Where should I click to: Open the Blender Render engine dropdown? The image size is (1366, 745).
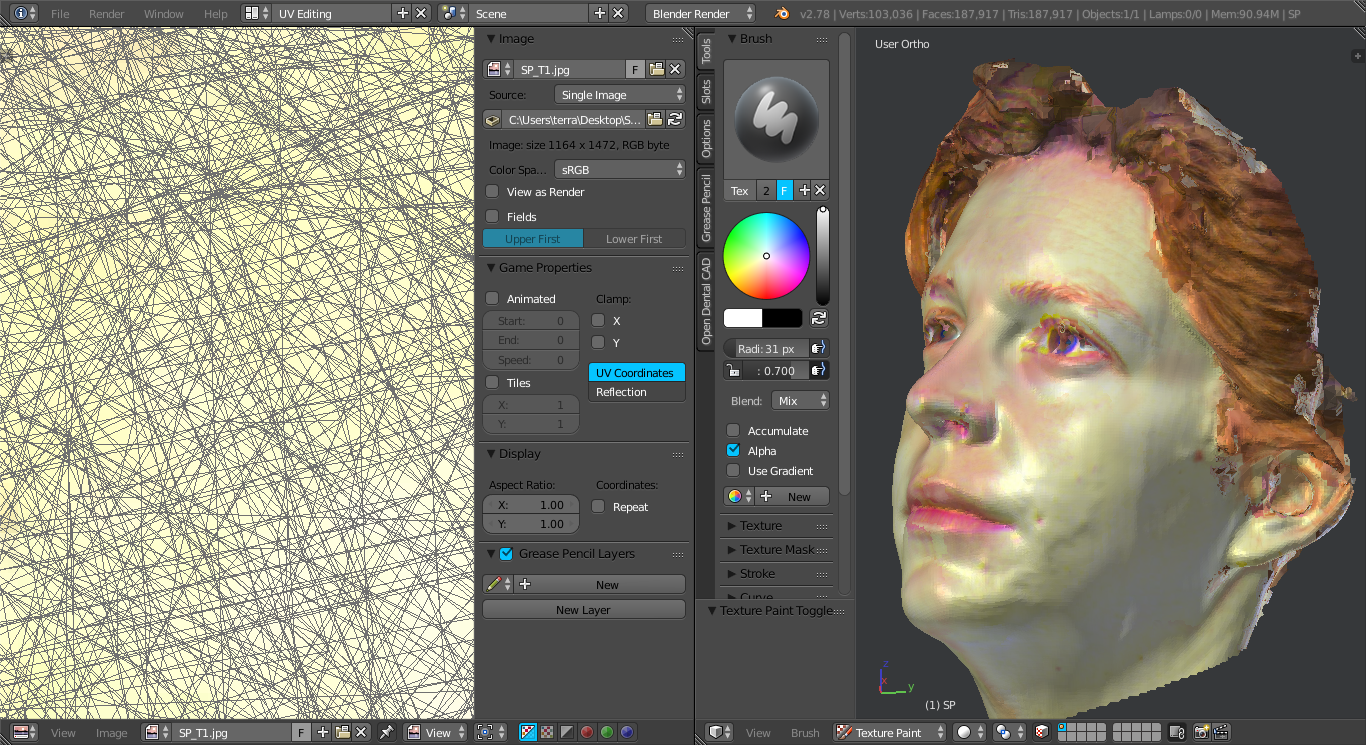coord(702,13)
